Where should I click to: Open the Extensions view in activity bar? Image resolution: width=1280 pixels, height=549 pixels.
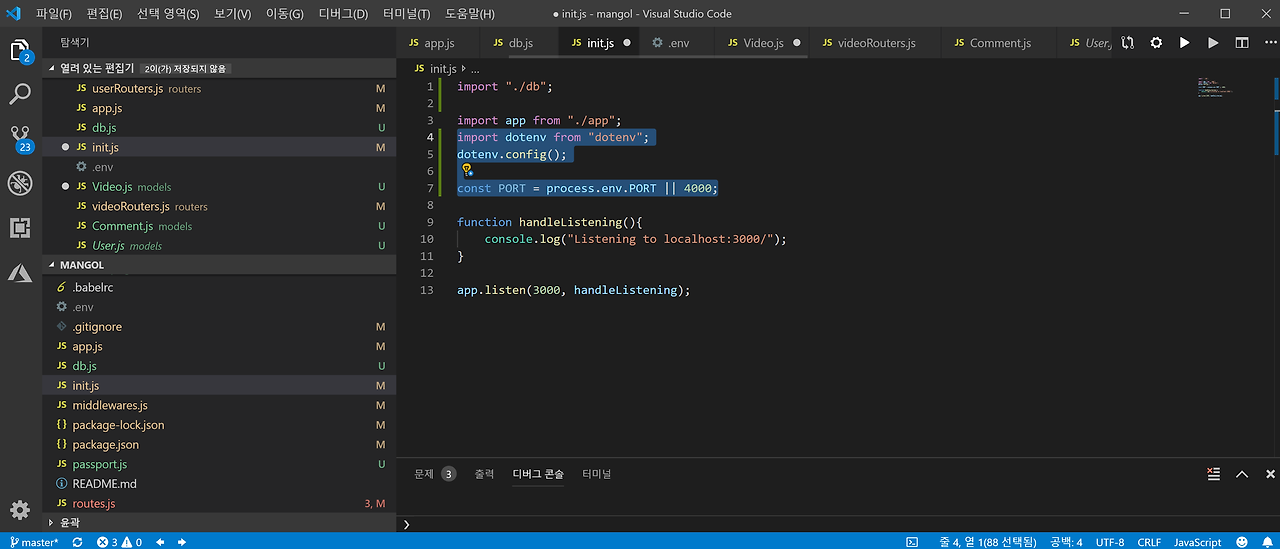(20, 228)
